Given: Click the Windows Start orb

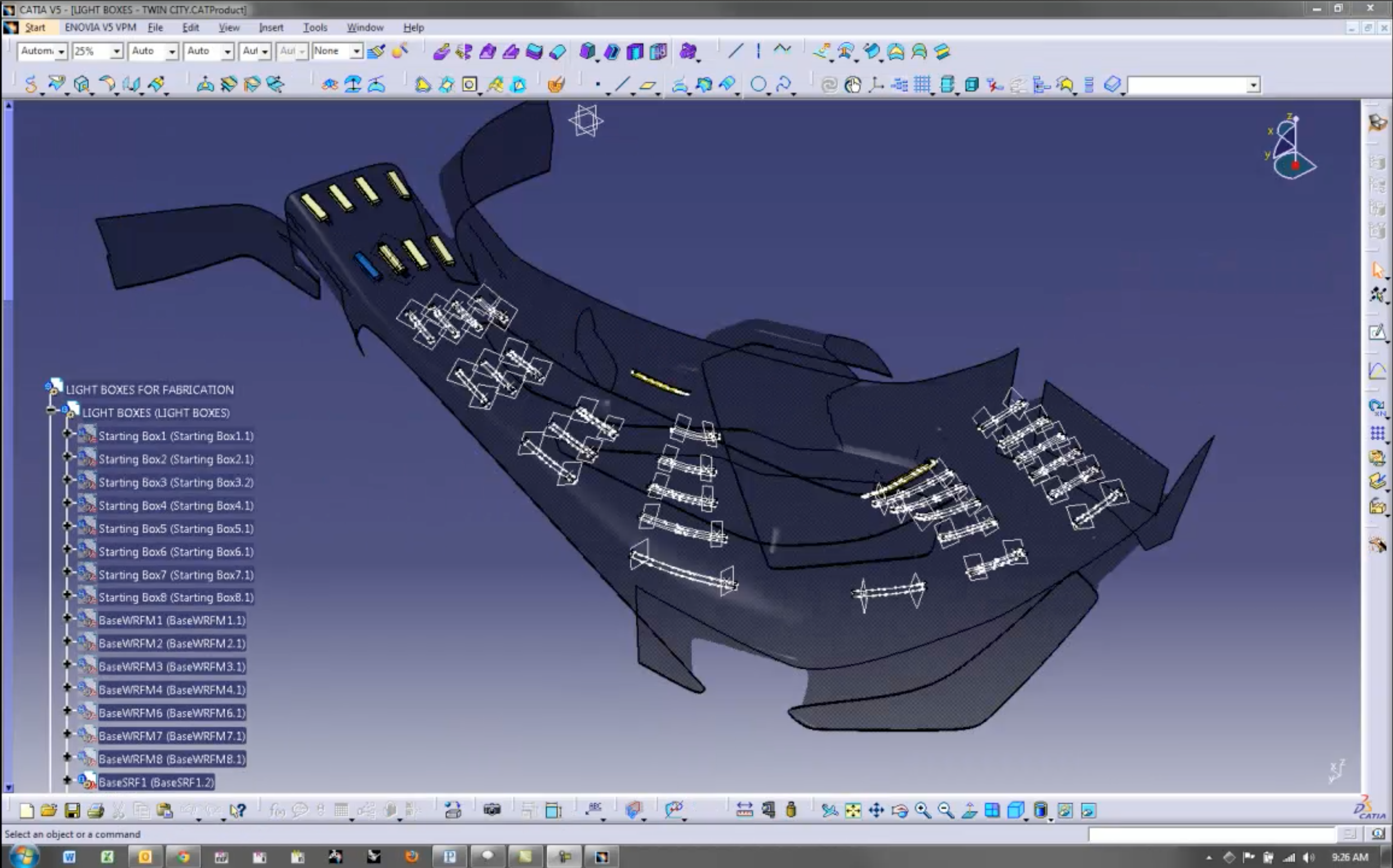Looking at the screenshot, I should [24, 857].
